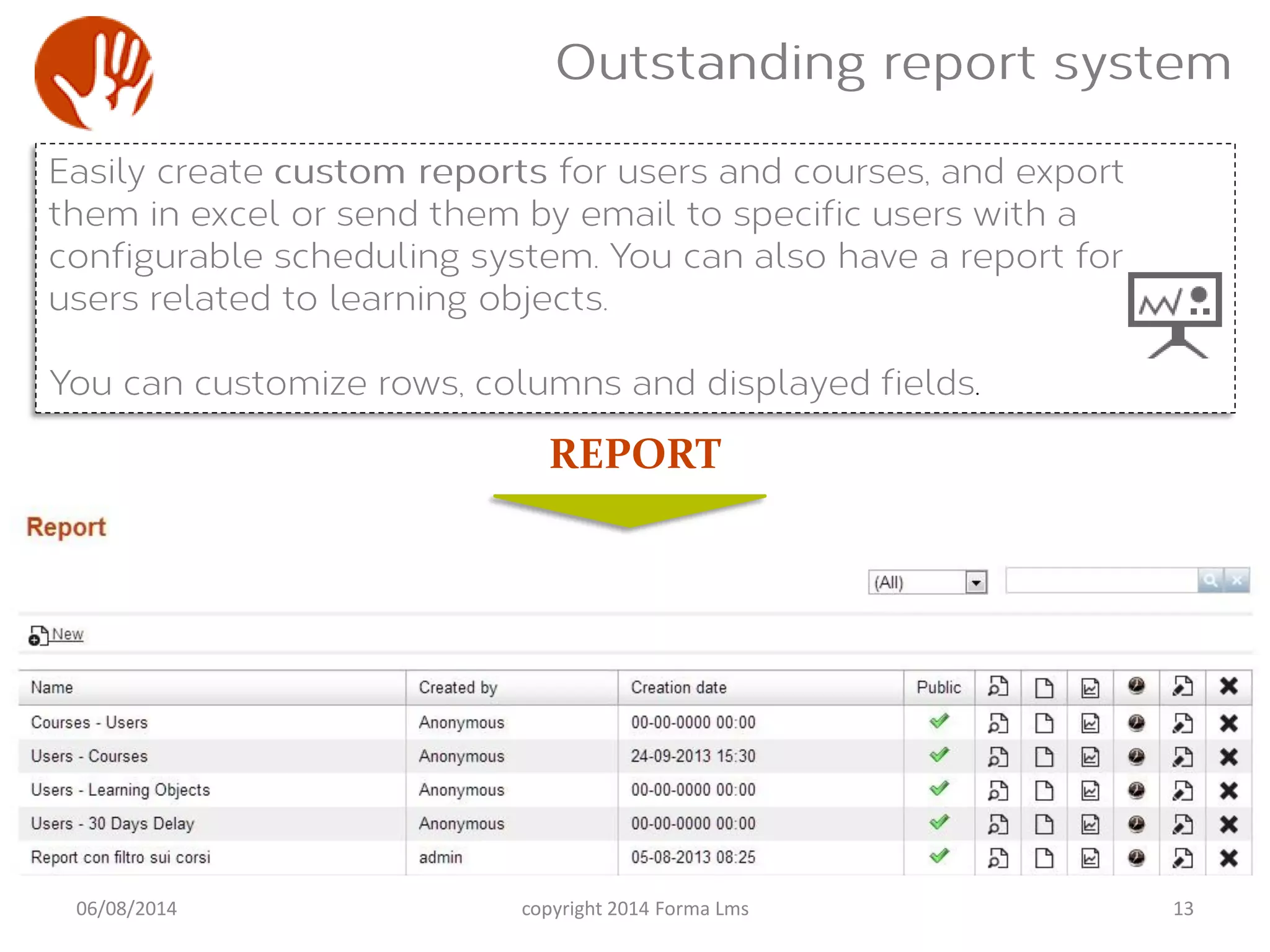Edit the Users - 30 Days Delay report

click(x=1183, y=824)
